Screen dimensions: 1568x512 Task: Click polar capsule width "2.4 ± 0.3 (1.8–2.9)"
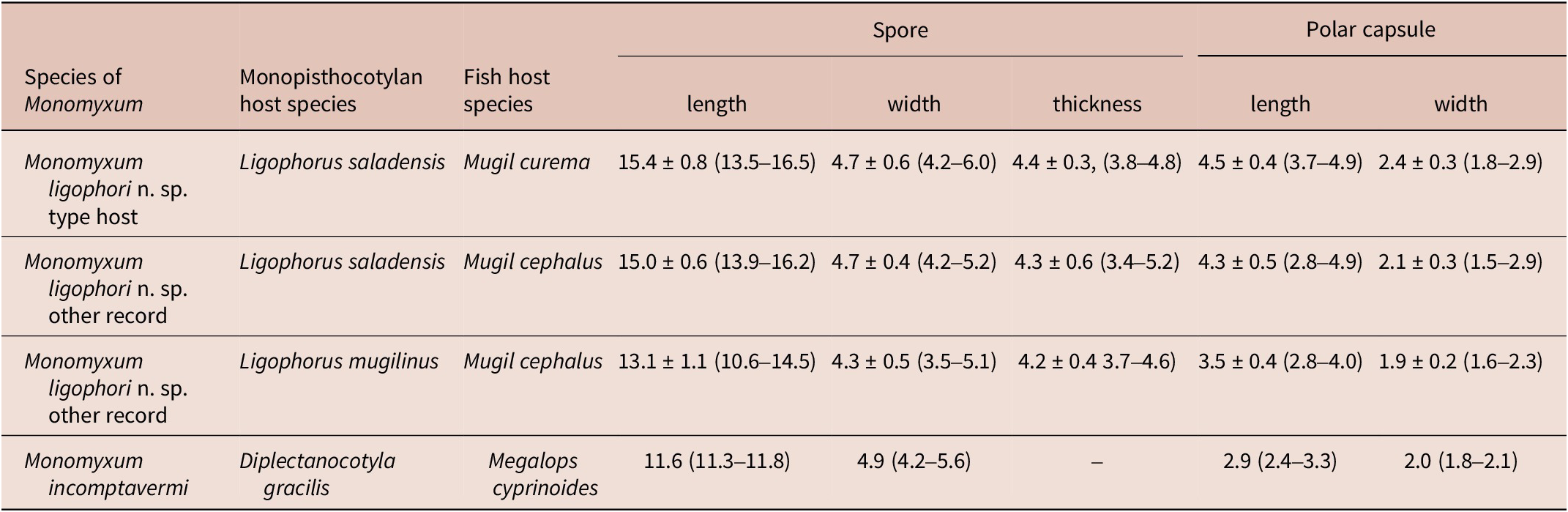[x=1460, y=162]
